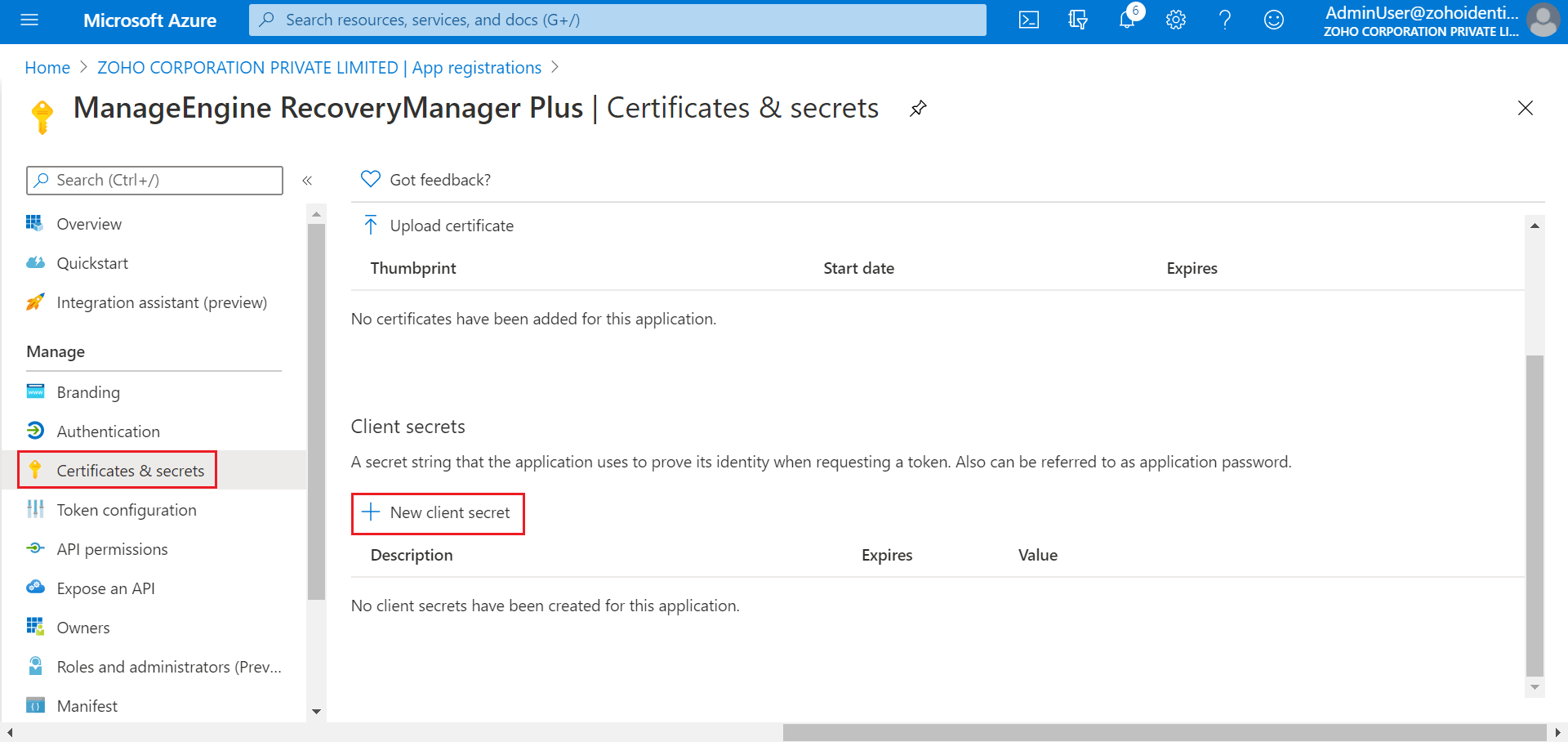
Task: Launch Cloud Shell from the top bar
Action: pos(1029,20)
